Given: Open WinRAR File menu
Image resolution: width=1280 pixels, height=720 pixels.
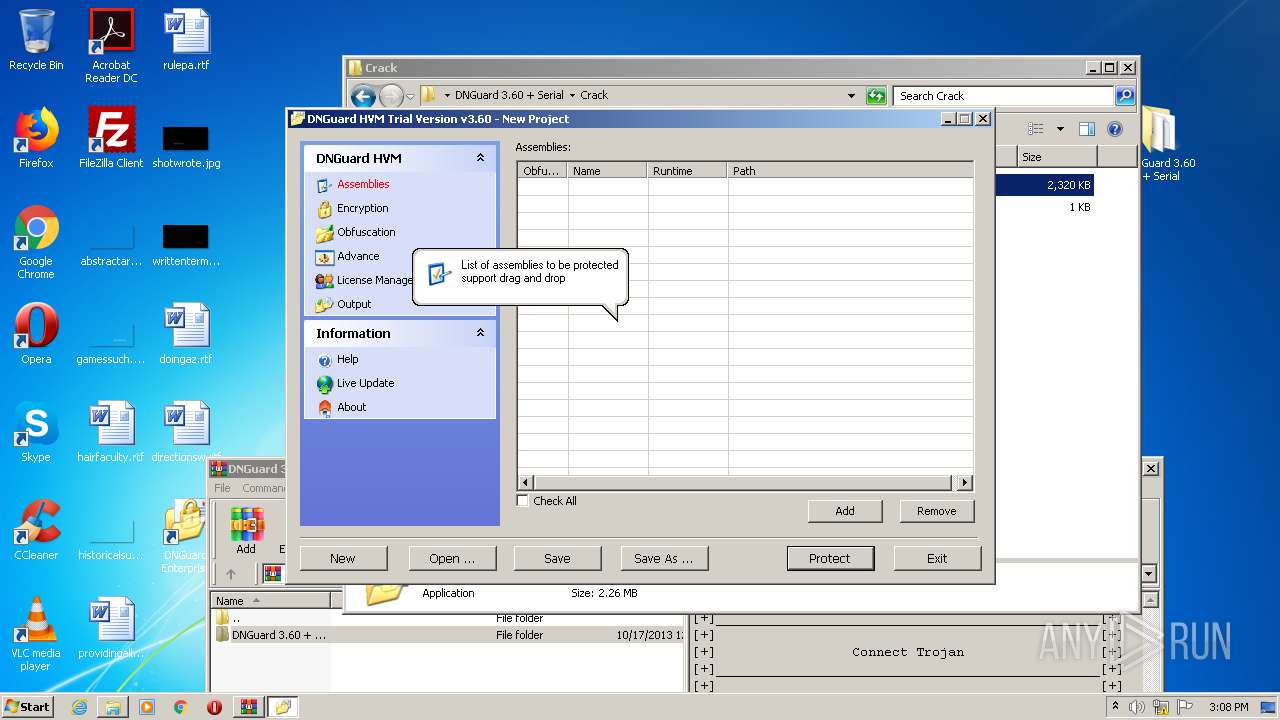Looking at the screenshot, I should pos(222,488).
